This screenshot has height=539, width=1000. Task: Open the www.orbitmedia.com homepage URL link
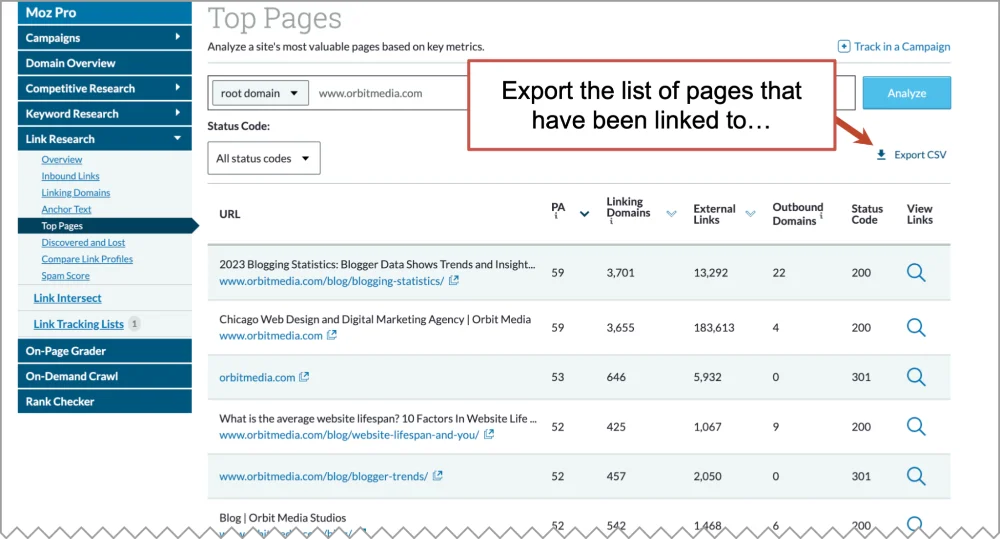(x=271, y=336)
